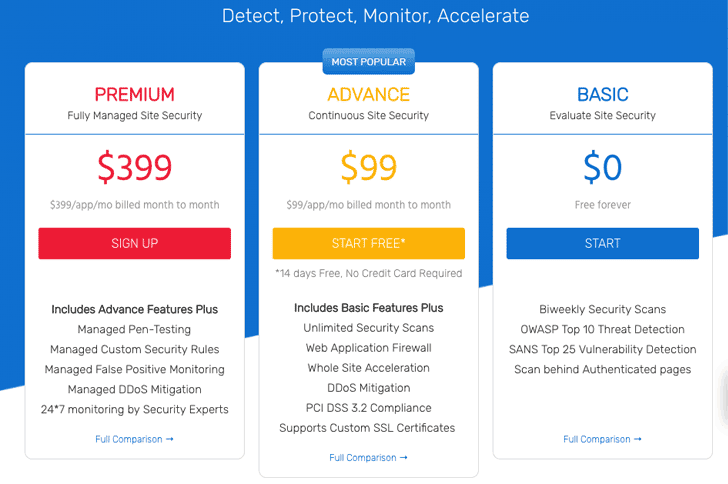Viewport: 728px width, 484px height.
Task: Open Full Comparison link under Premium plan
Action: 134,439
